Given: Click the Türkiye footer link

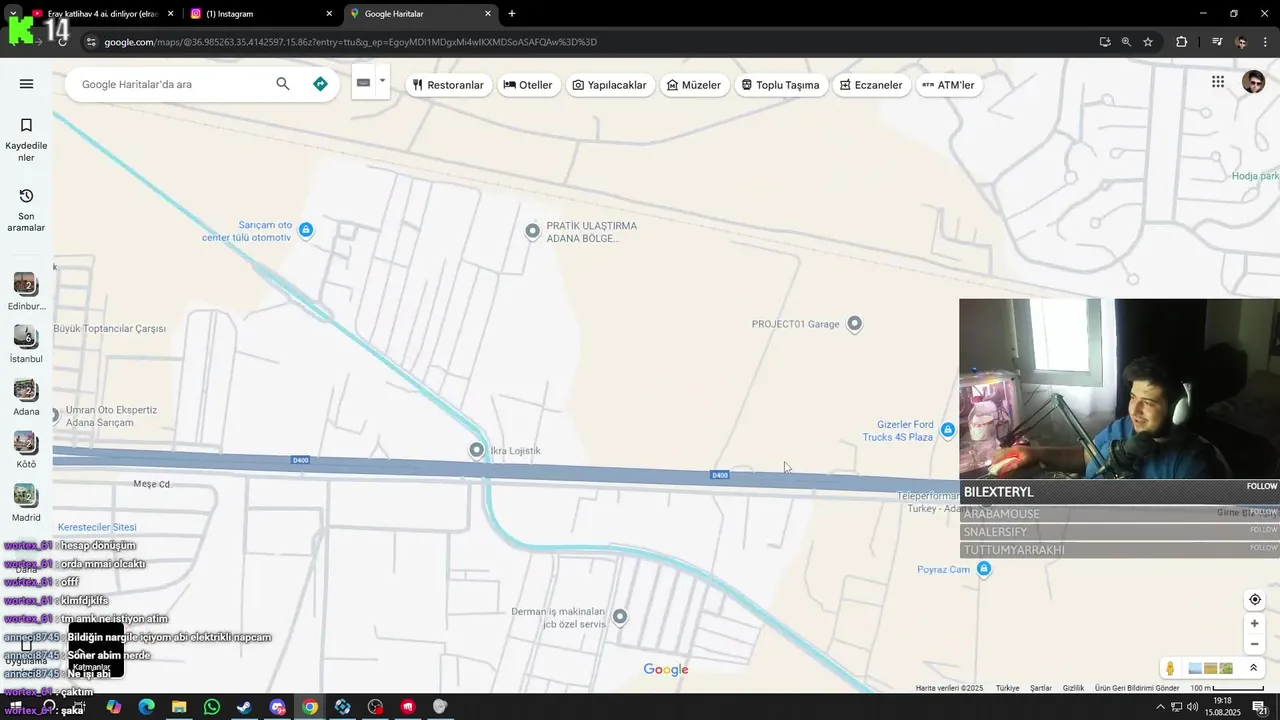Looking at the screenshot, I should click(1007, 688).
